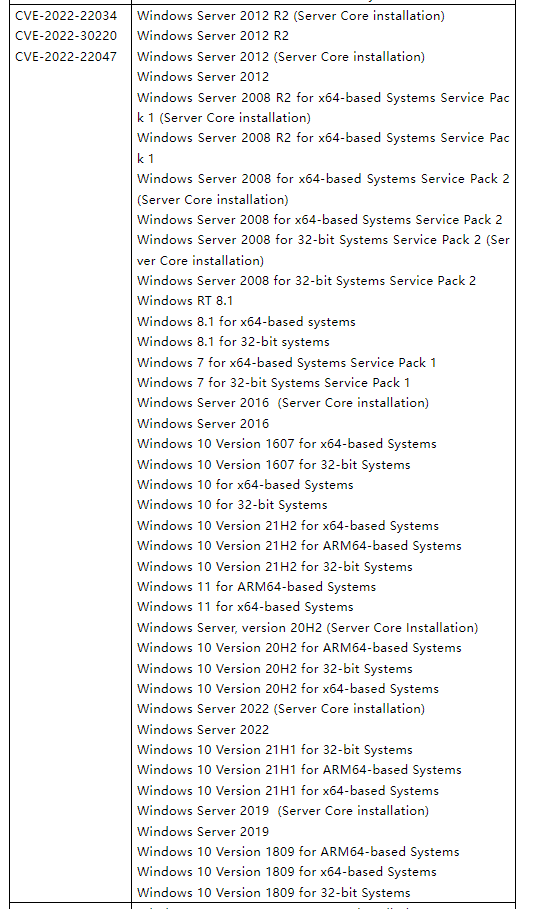Image resolution: width=538 pixels, height=909 pixels.
Task: Click Windows 7 for 32-bit Systems Service Pack 1
Action: pos(273,383)
